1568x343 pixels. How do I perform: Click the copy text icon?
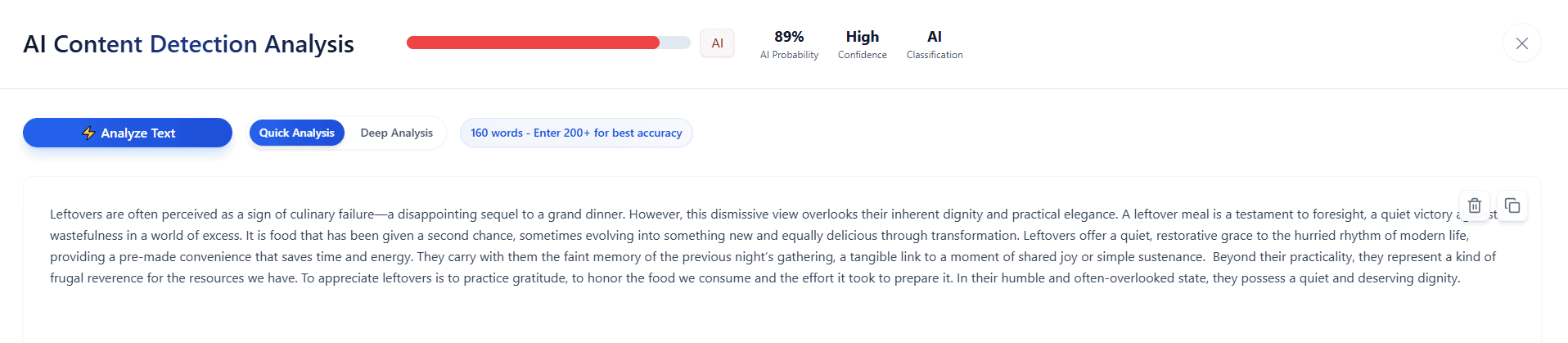pyautogui.click(x=1512, y=205)
